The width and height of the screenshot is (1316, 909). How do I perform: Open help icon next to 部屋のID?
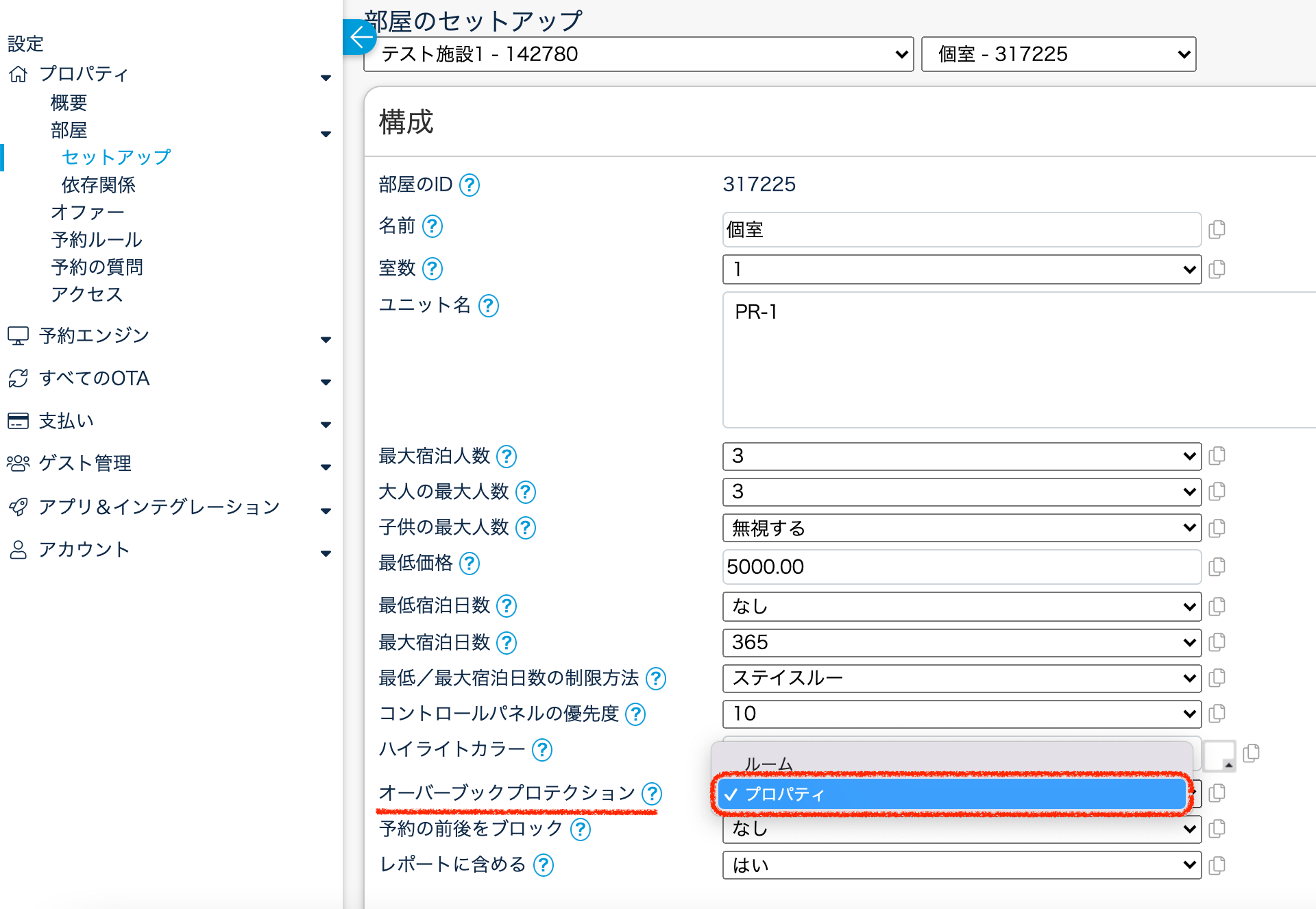point(470,185)
